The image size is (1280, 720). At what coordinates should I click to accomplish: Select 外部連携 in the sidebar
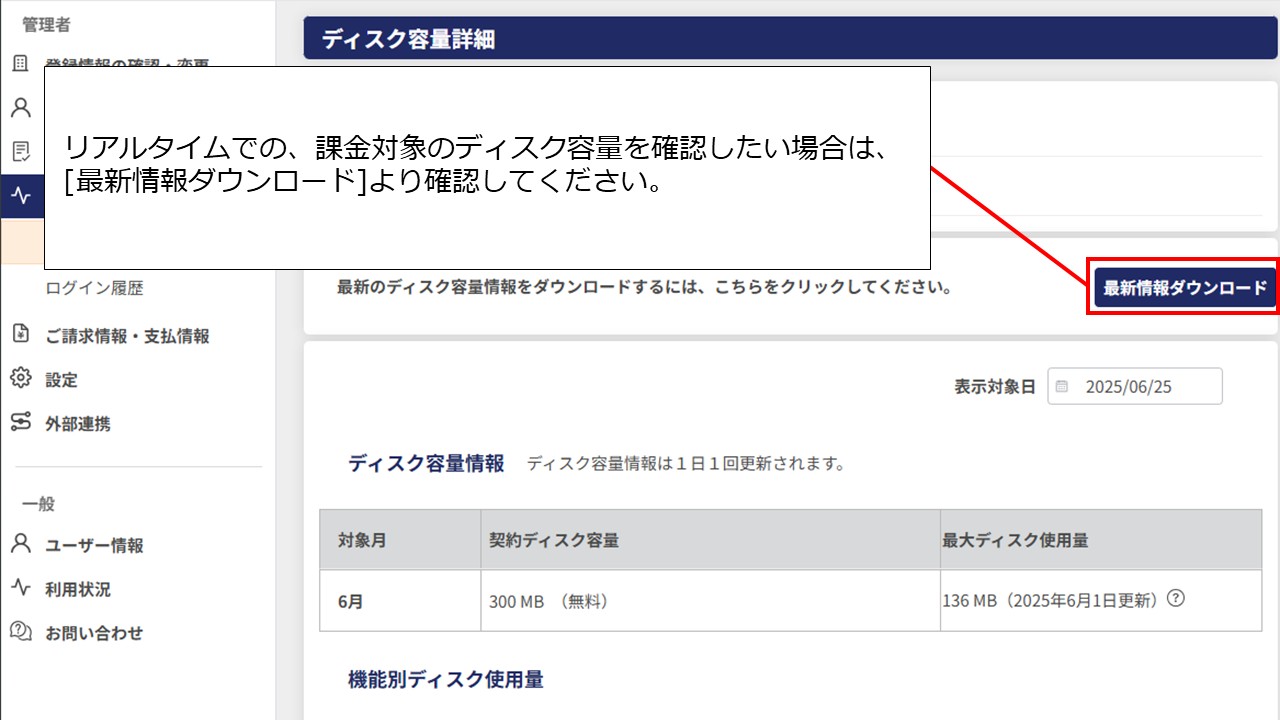(78, 424)
